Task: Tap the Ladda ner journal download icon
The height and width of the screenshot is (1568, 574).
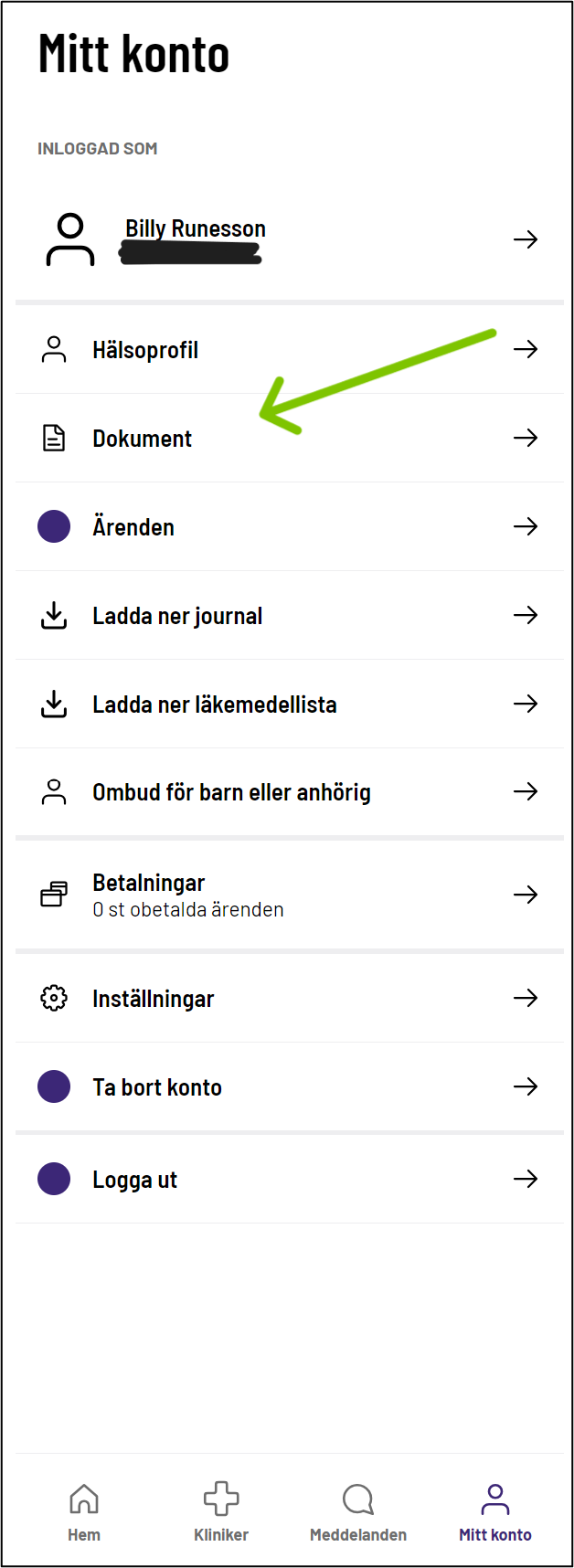Action: click(x=54, y=616)
